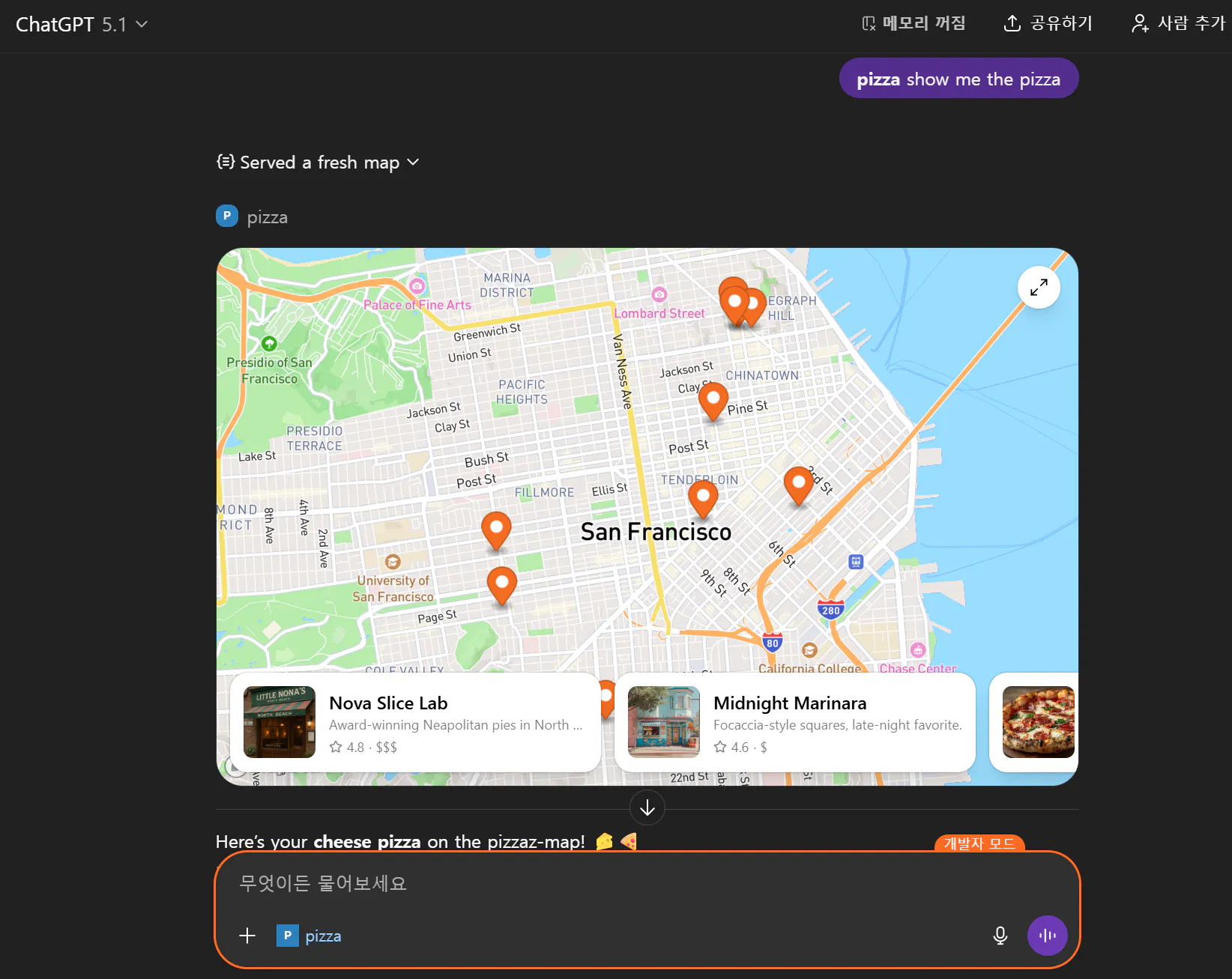Click the 'PRESIDIO TERRACE' label on the map
The height and width of the screenshot is (979, 1232).
pos(315,438)
